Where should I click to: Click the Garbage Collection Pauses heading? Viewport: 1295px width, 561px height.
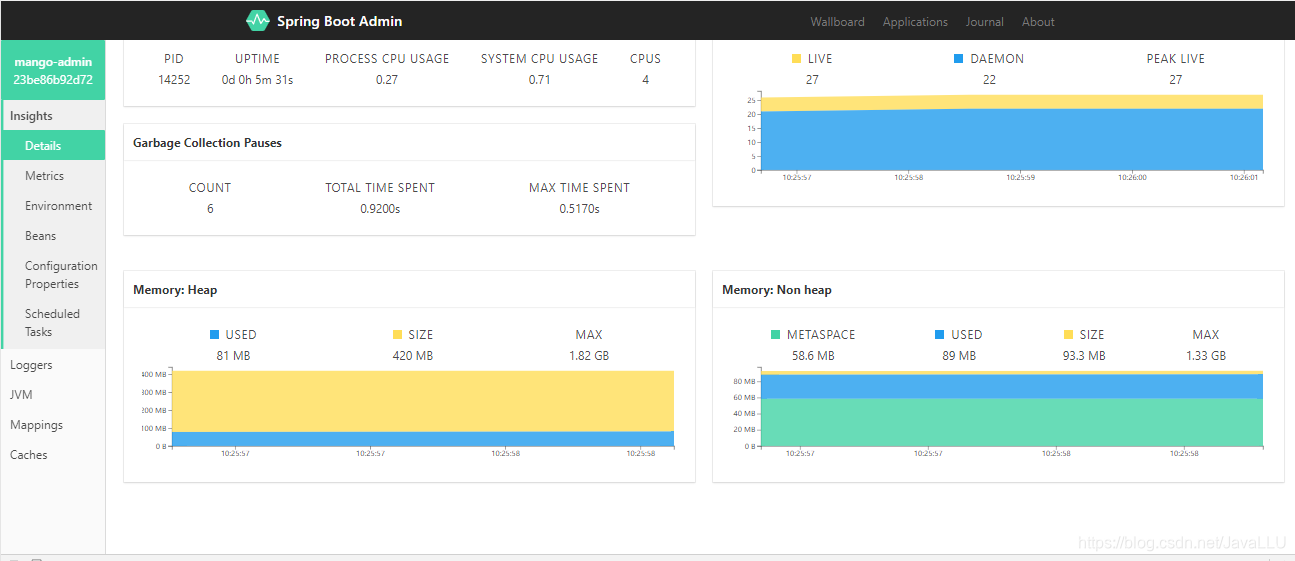(x=207, y=143)
